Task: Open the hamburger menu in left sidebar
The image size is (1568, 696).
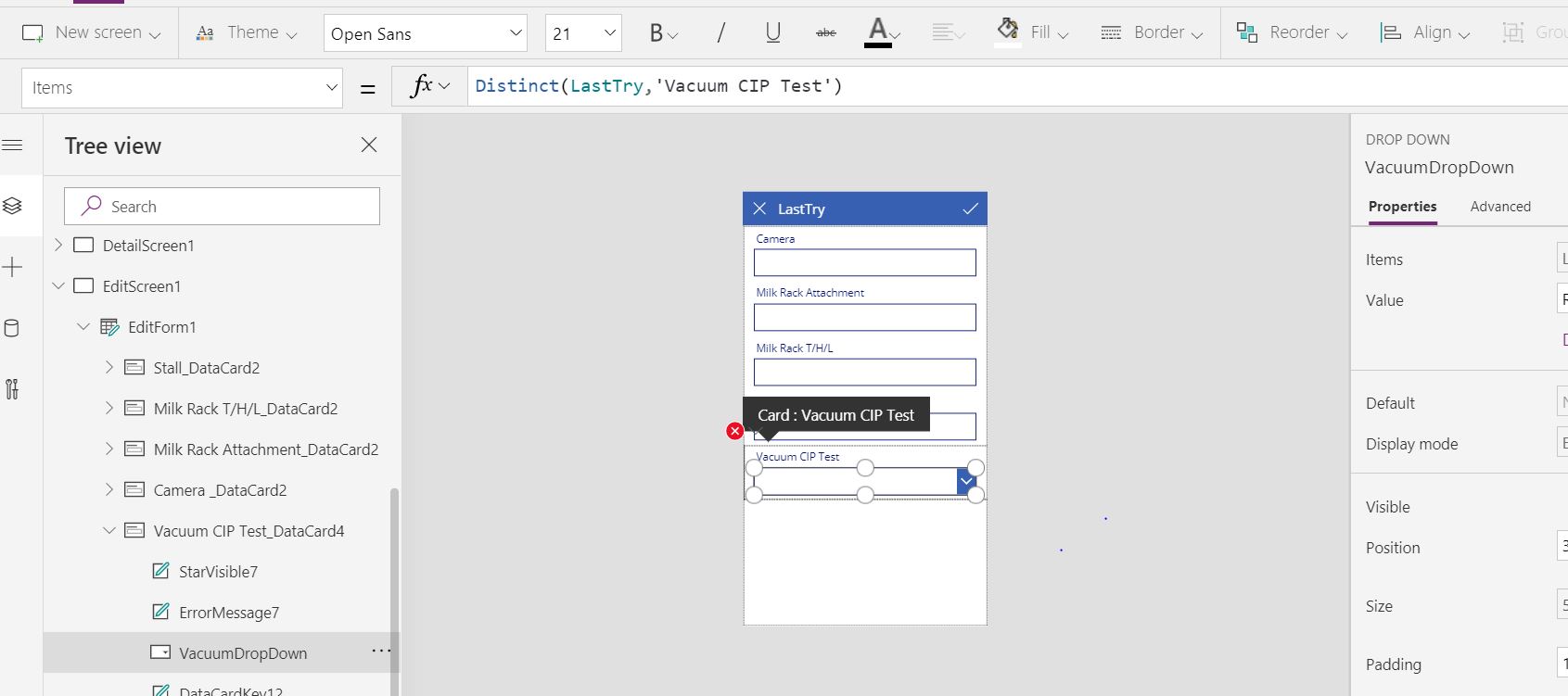Action: click(13, 146)
